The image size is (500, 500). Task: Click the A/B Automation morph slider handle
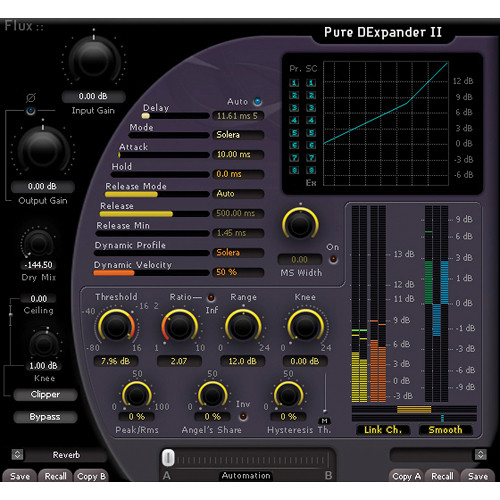point(168,458)
